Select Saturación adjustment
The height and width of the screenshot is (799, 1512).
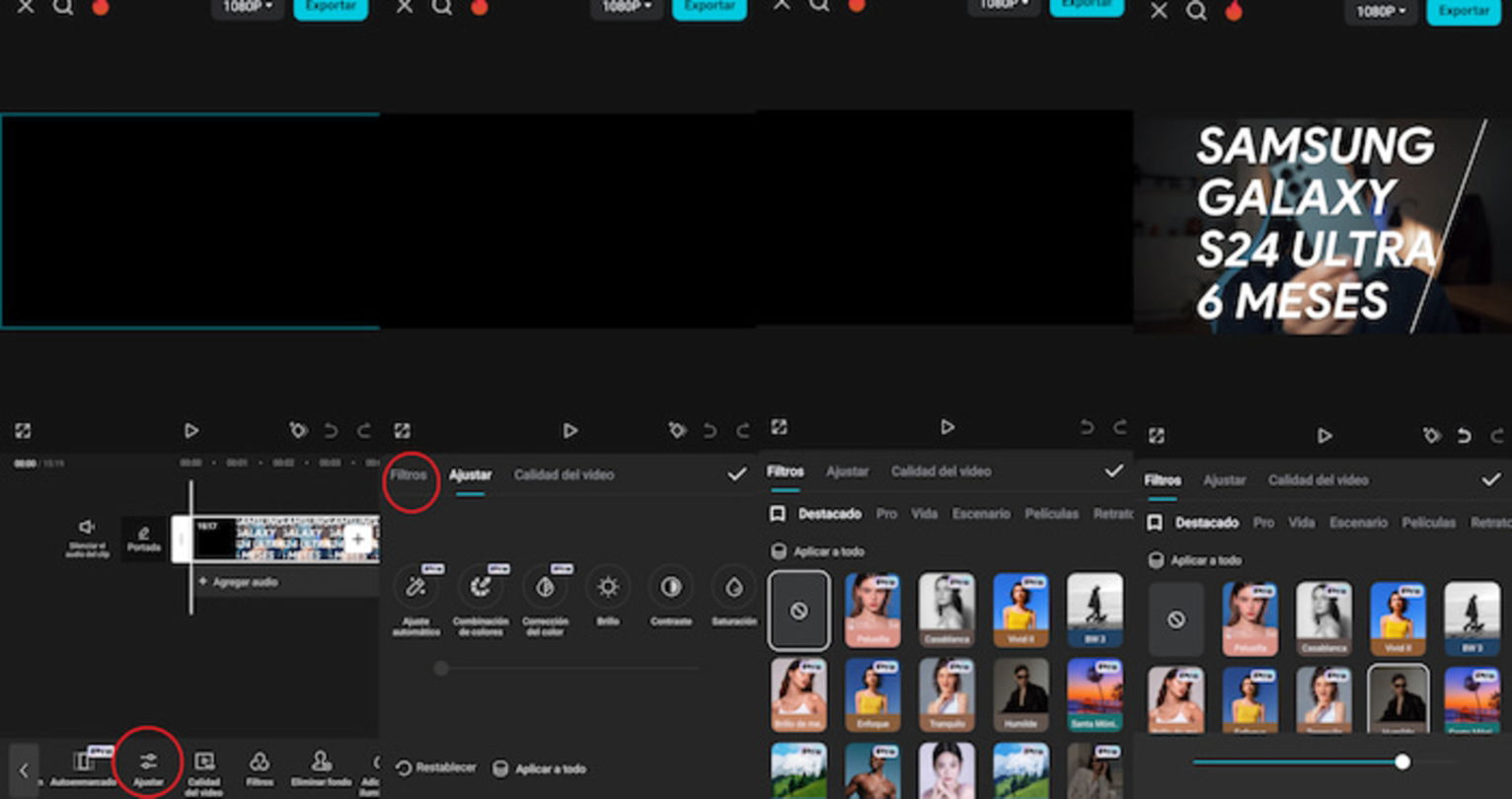(x=733, y=596)
